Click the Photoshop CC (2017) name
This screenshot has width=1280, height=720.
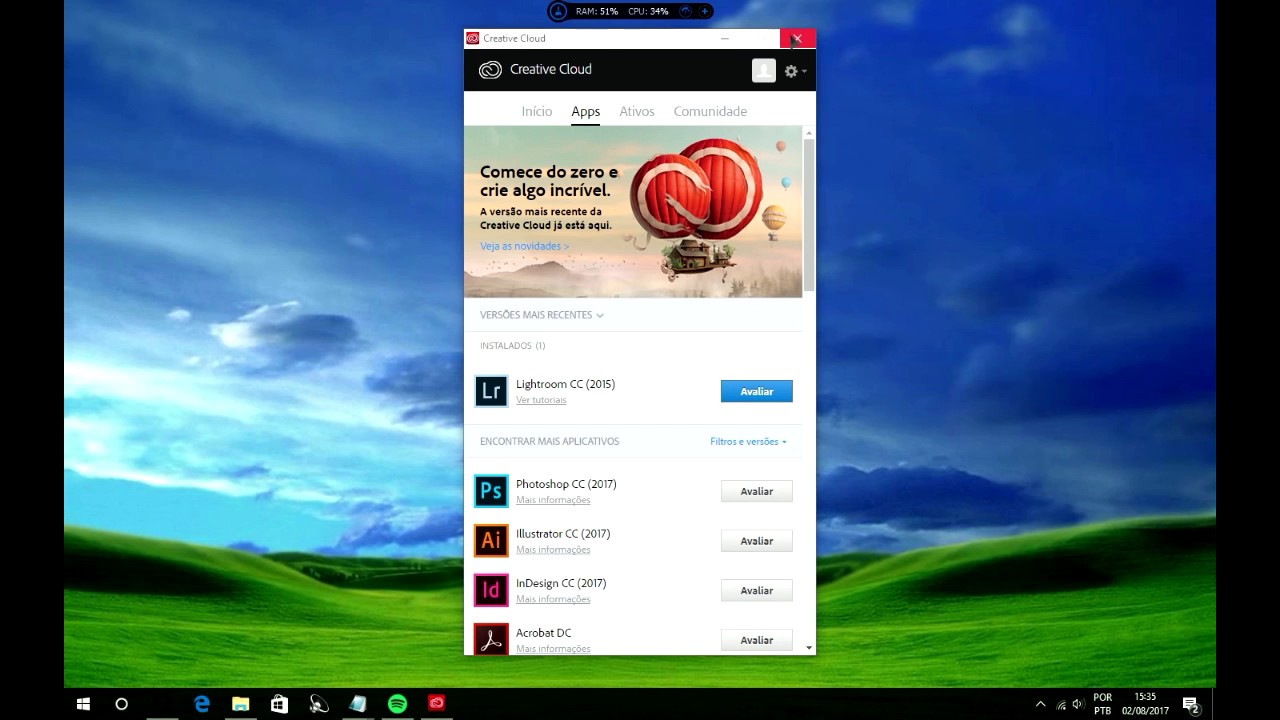tap(566, 484)
